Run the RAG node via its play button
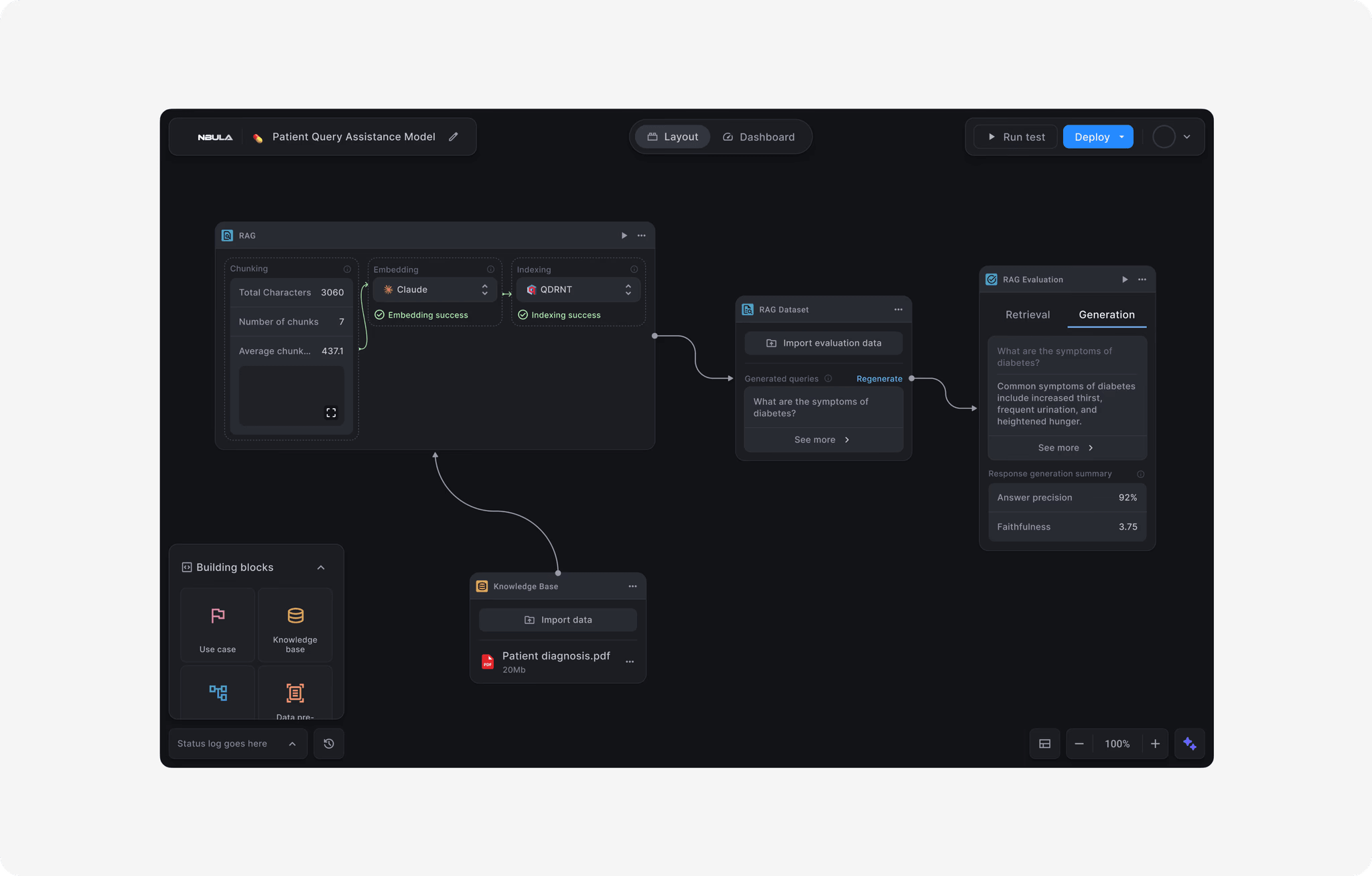The width and height of the screenshot is (1372, 876). pyautogui.click(x=624, y=235)
